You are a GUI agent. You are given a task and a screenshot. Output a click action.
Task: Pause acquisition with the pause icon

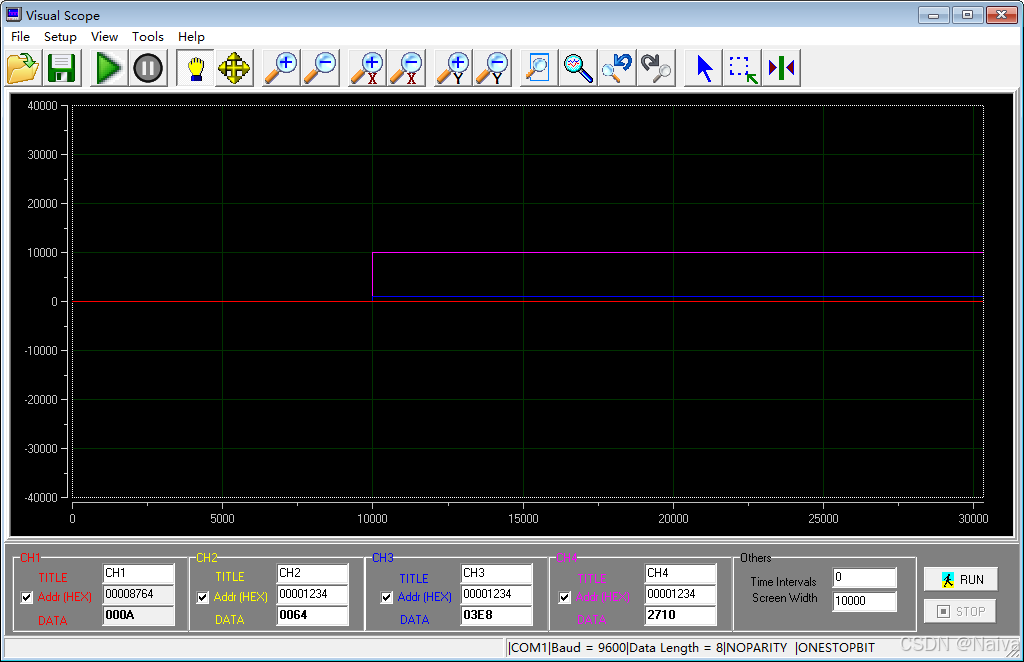point(148,68)
